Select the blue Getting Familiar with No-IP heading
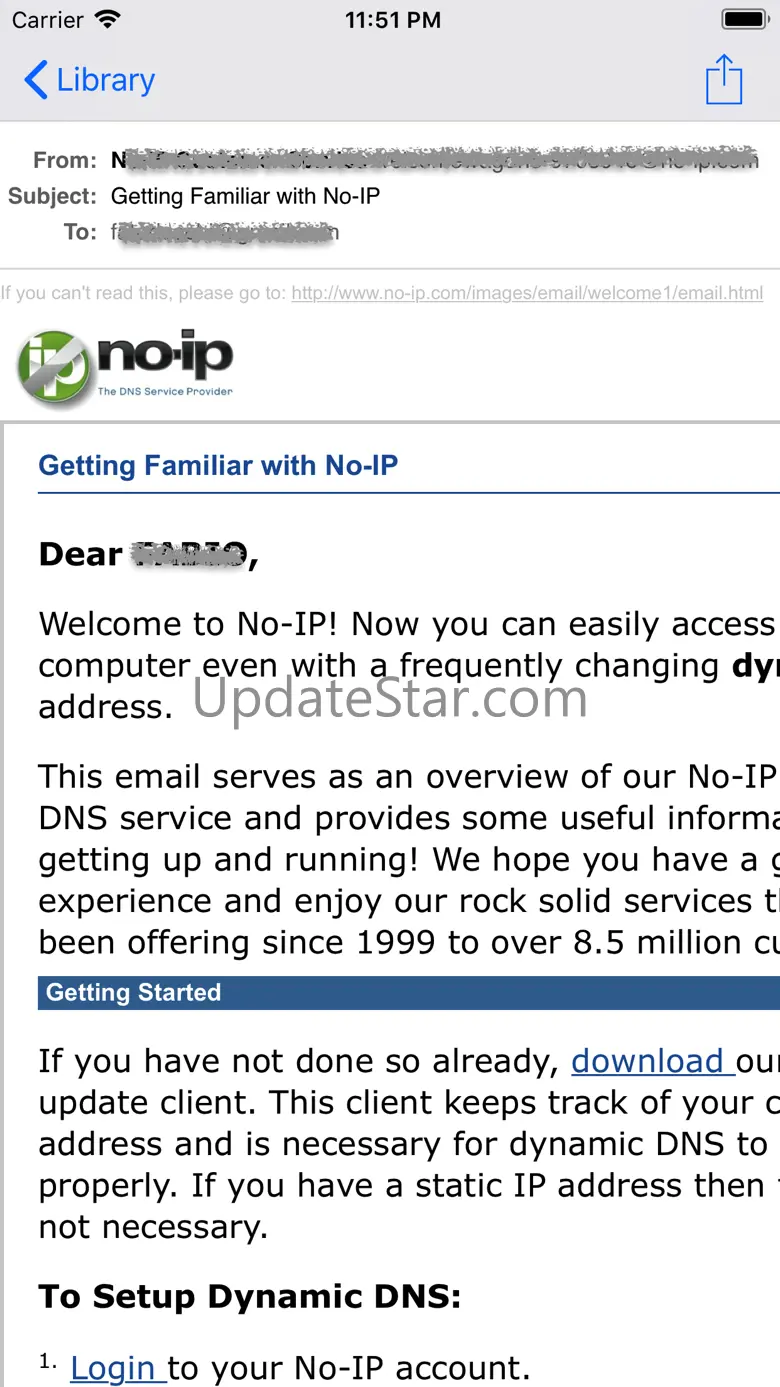This screenshot has width=780, height=1387. tap(218, 466)
